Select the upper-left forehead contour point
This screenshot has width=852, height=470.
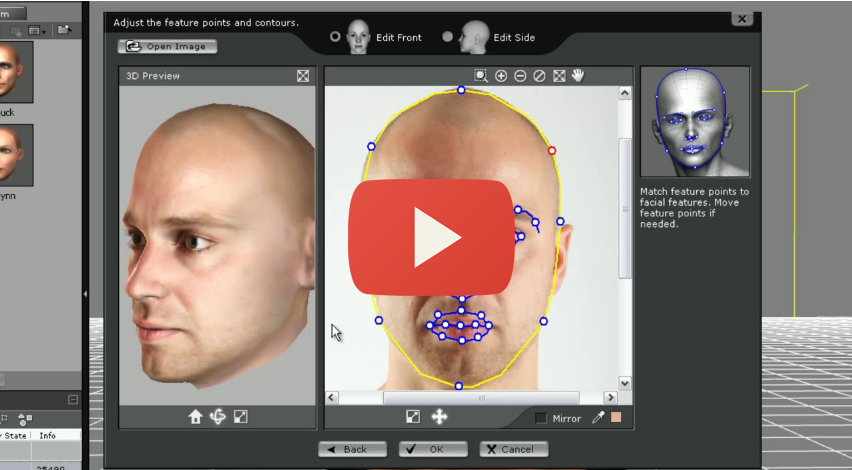[371, 147]
